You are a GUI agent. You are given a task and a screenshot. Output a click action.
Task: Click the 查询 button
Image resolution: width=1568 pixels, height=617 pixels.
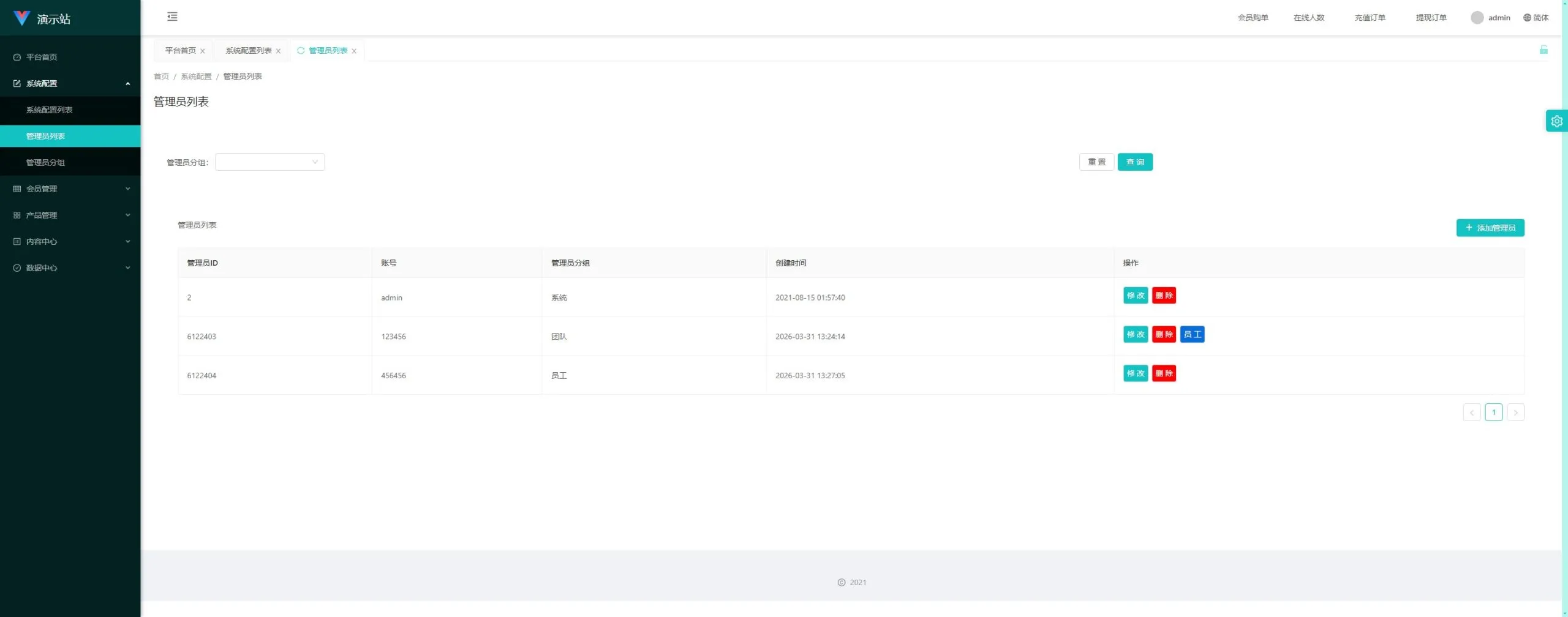[1135, 162]
